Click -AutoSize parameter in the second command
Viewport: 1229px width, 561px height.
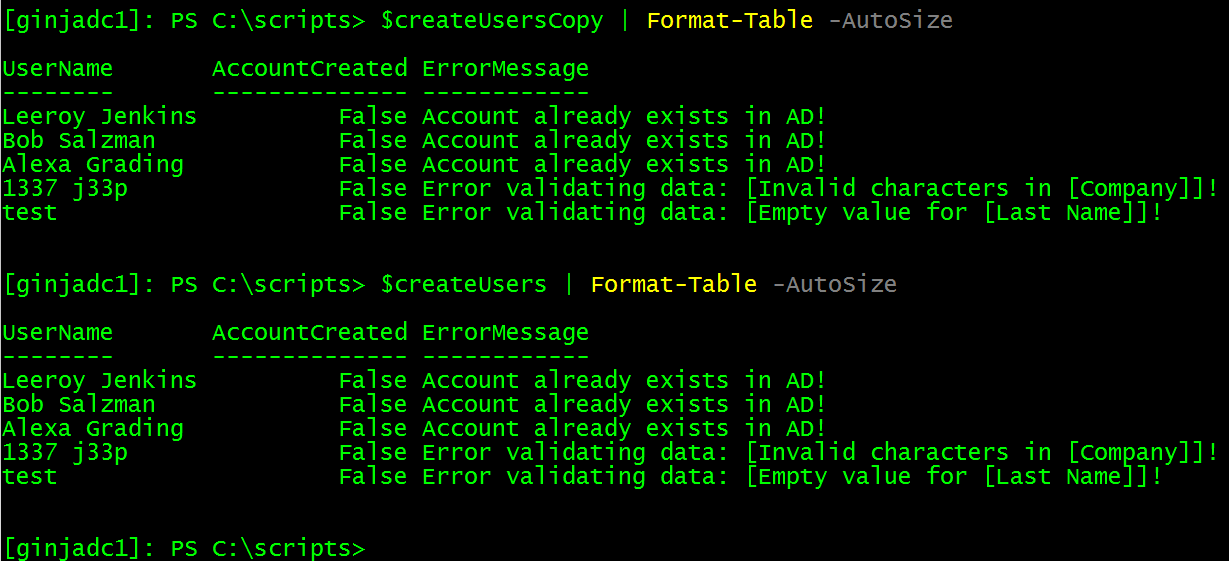(x=834, y=285)
